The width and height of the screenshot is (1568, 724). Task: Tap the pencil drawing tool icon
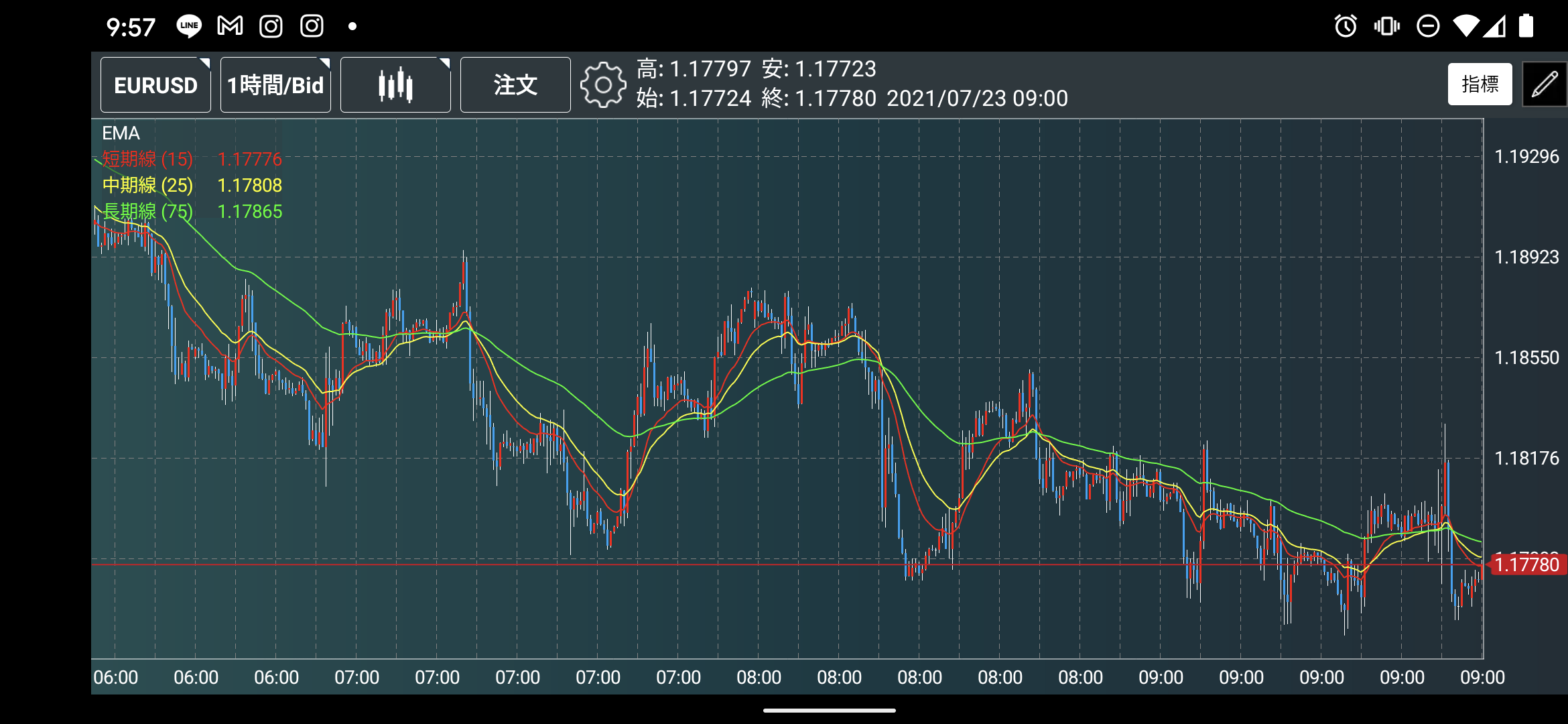[x=1545, y=84]
